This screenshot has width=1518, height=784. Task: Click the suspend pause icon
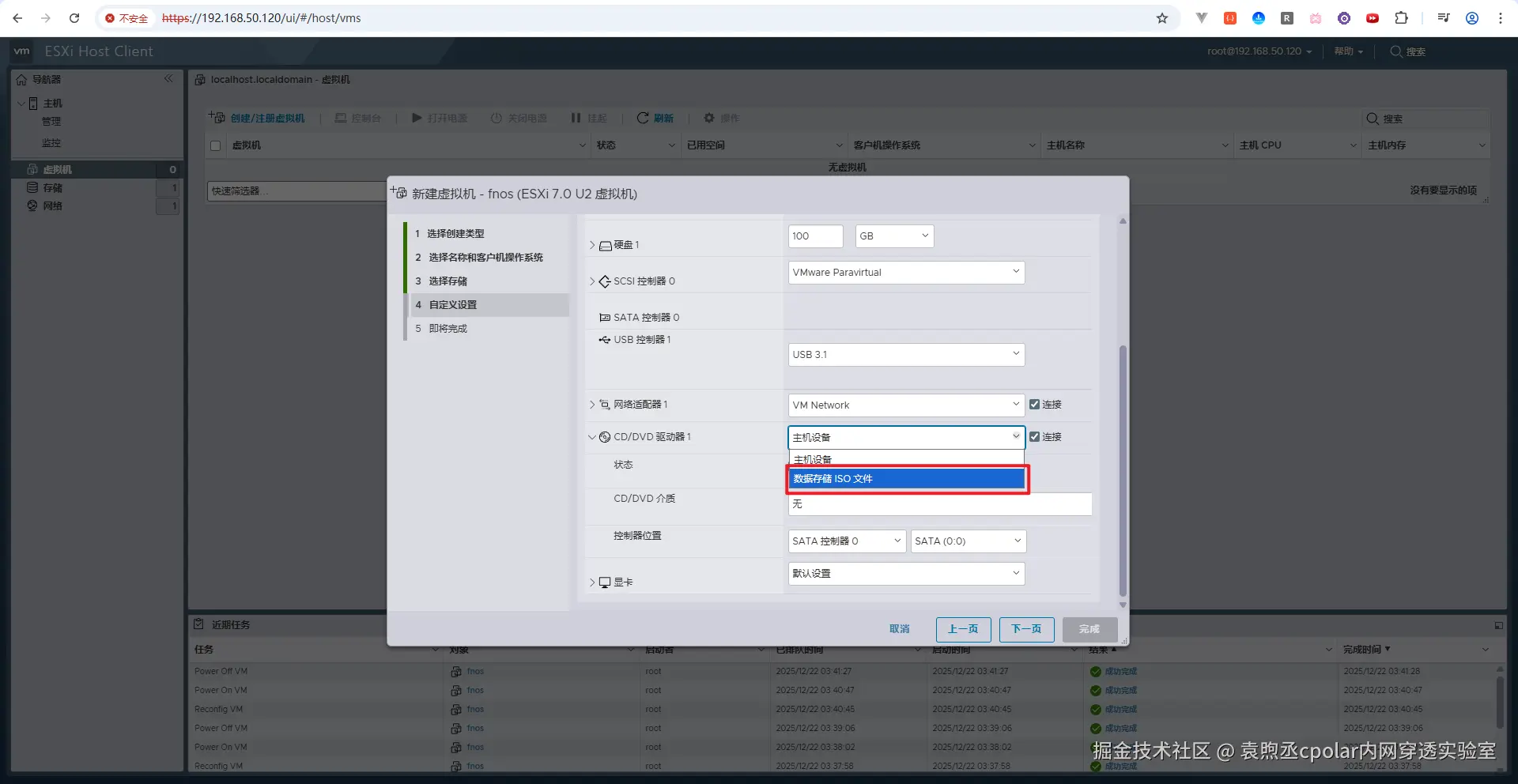pos(576,118)
